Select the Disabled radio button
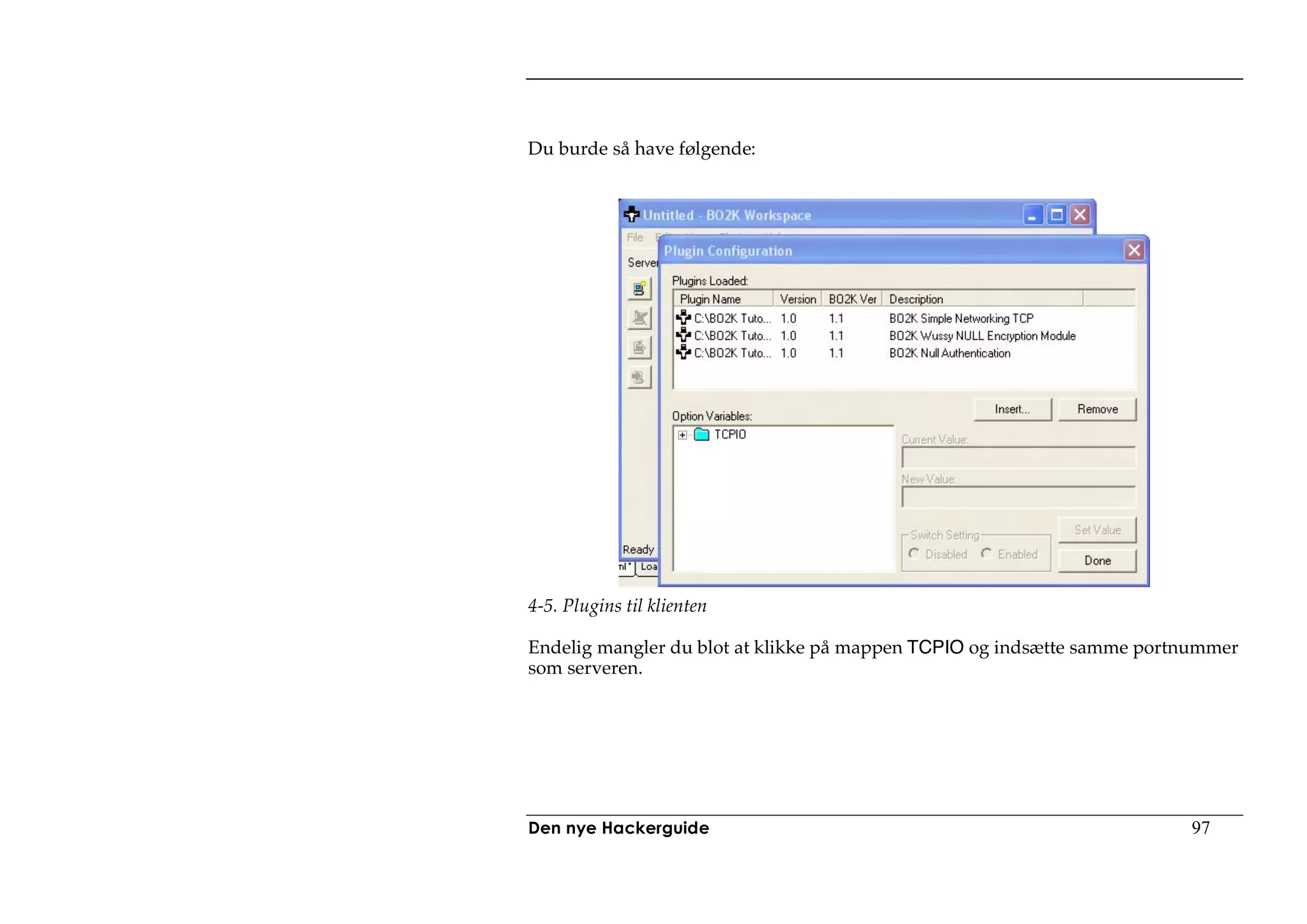Screen dimensions: 1307x924 pos(914,553)
